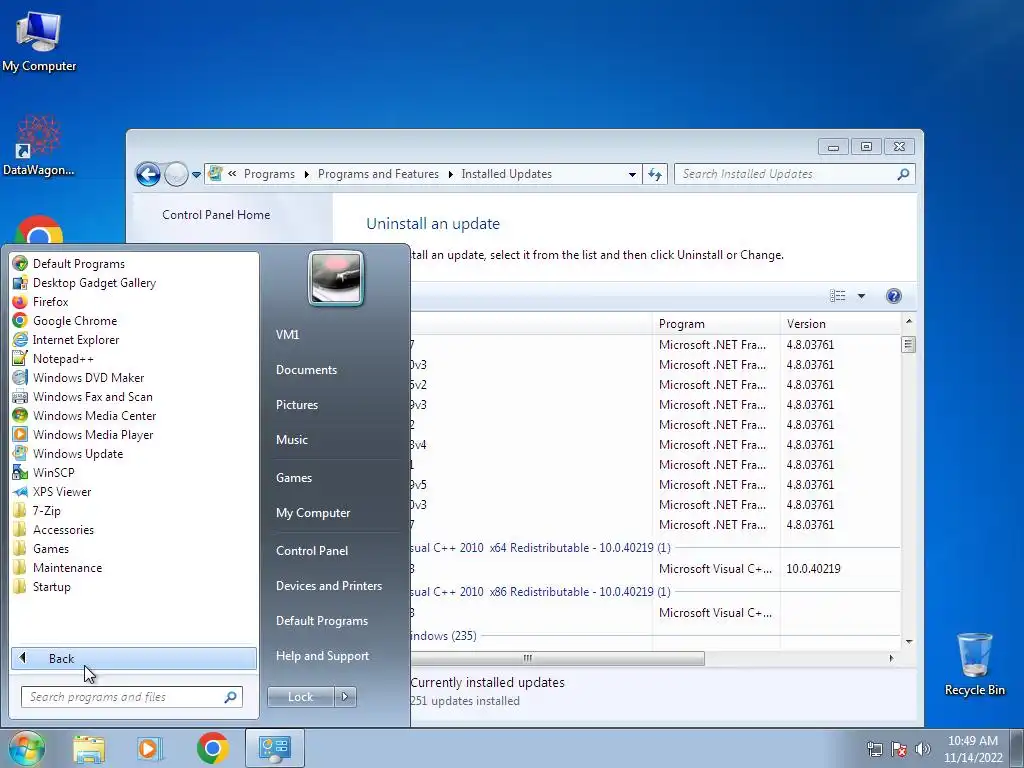Open Pictures from the Start menu

tap(296, 405)
